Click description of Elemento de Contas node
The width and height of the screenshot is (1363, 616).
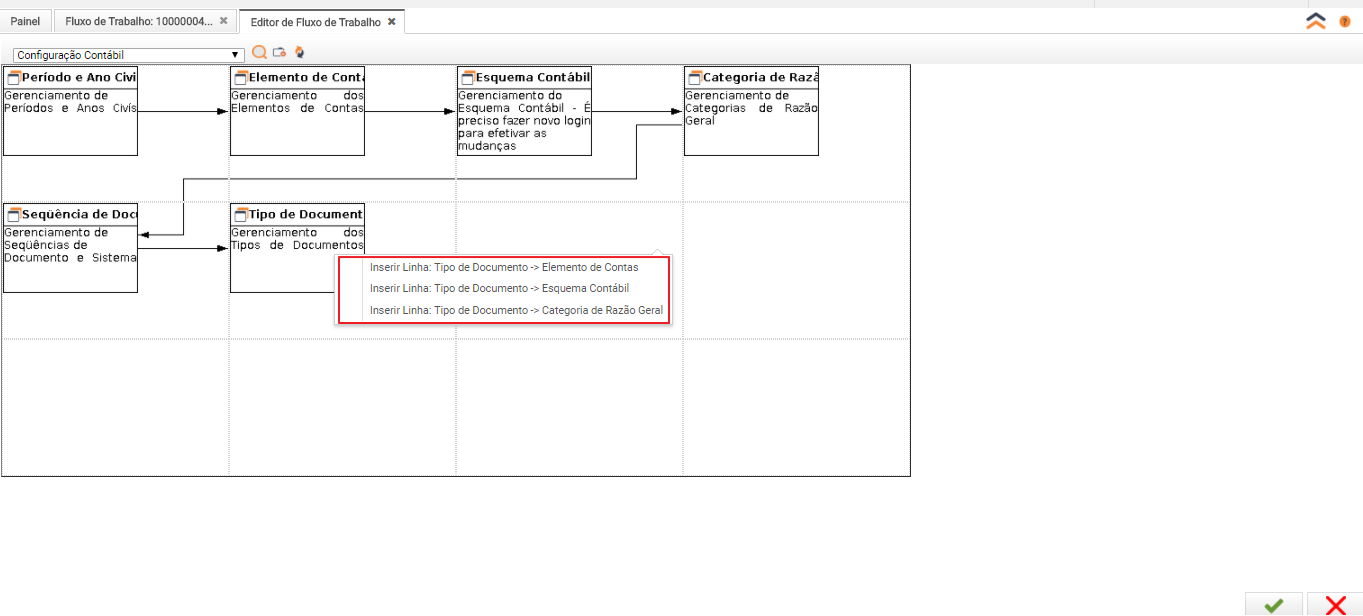pyautogui.click(x=297, y=102)
